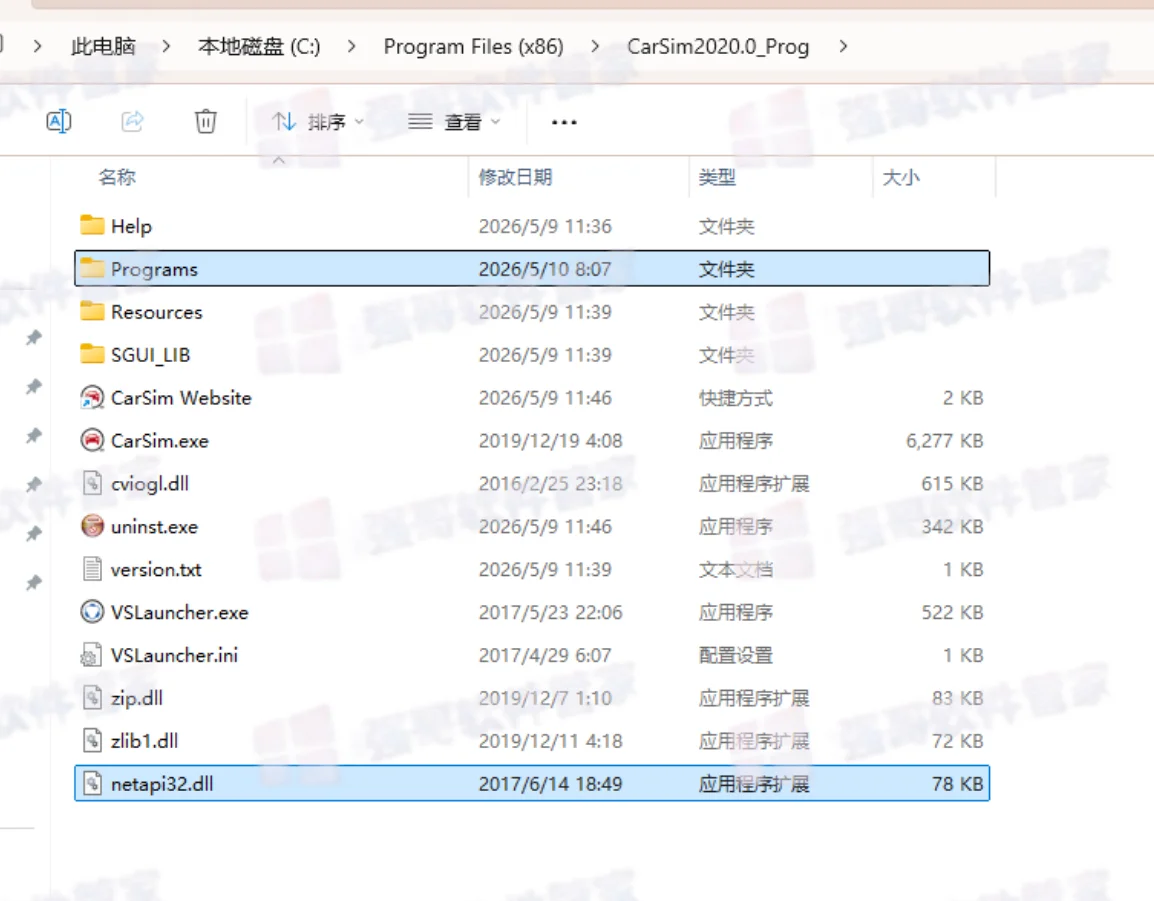Click the rename toolbar icon
This screenshot has height=901, width=1154.
(59, 121)
